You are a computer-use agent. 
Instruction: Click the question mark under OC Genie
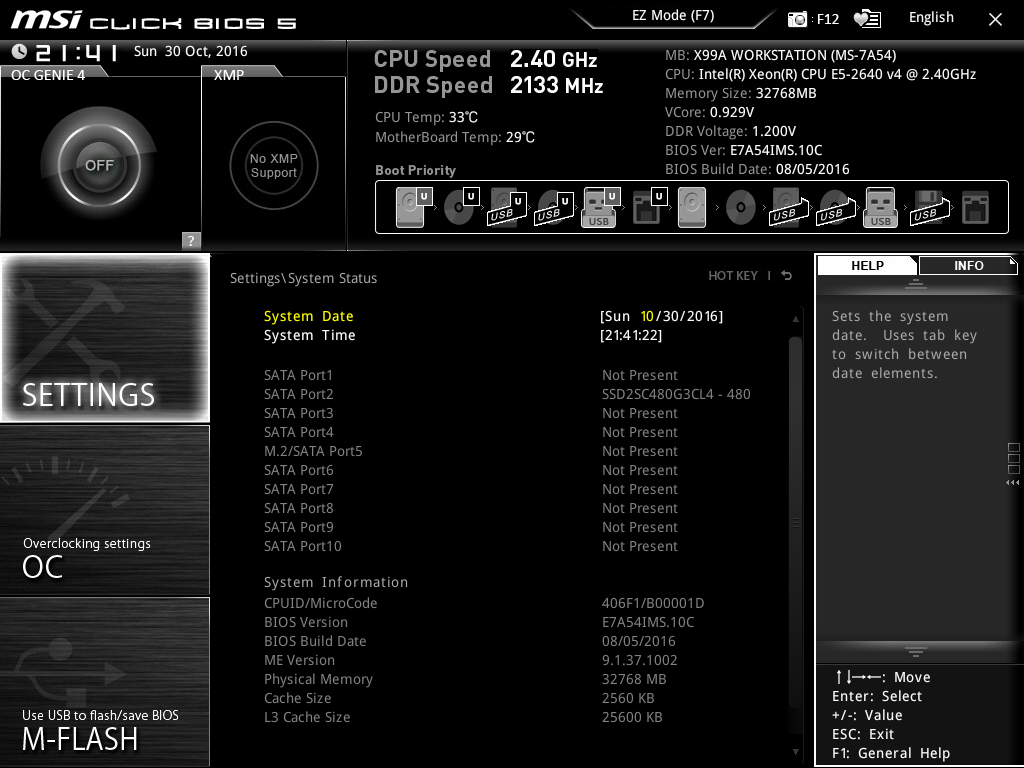(x=191, y=240)
